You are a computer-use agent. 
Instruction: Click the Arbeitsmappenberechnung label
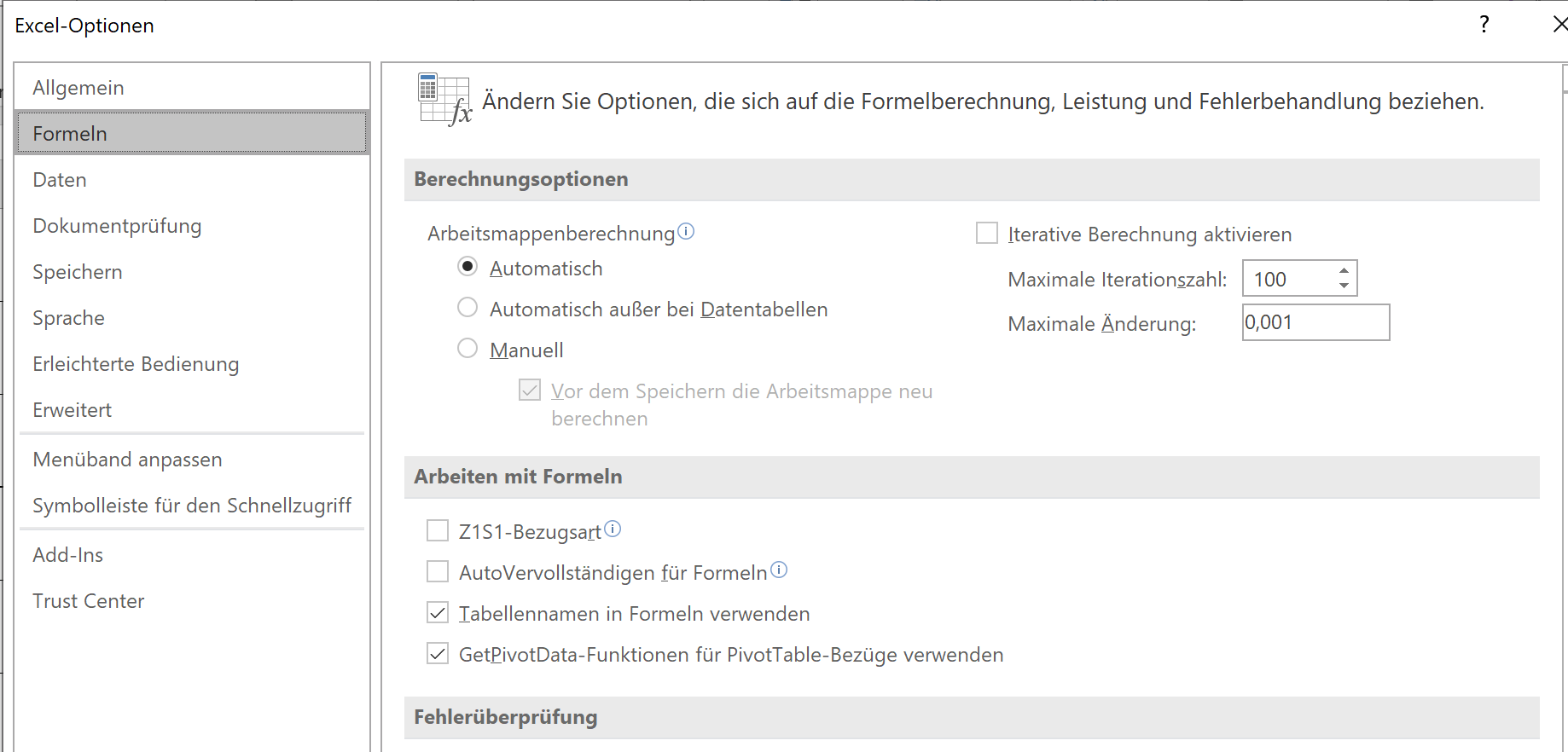point(551,234)
